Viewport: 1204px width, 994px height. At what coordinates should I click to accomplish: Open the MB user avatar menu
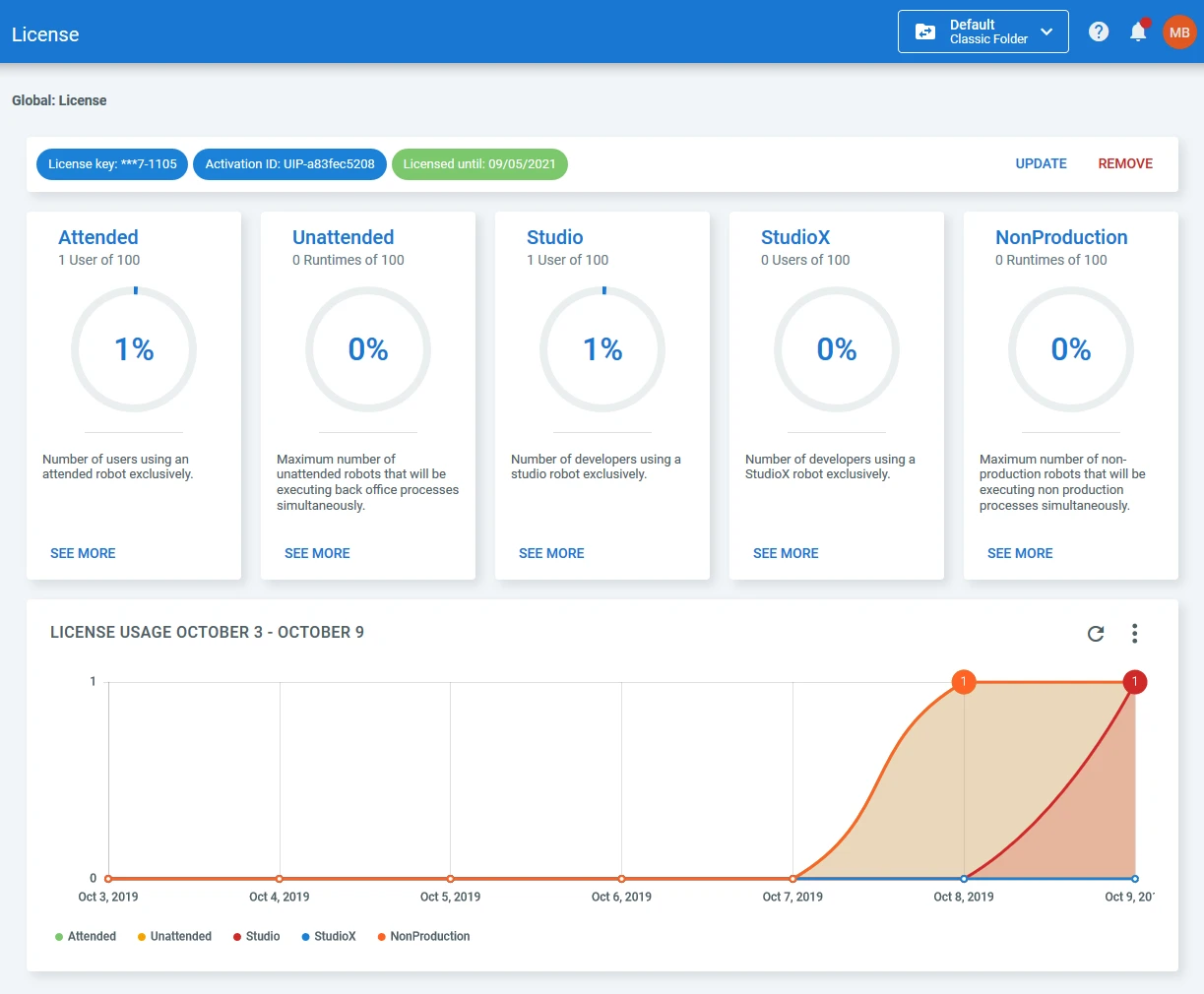coord(1179,32)
